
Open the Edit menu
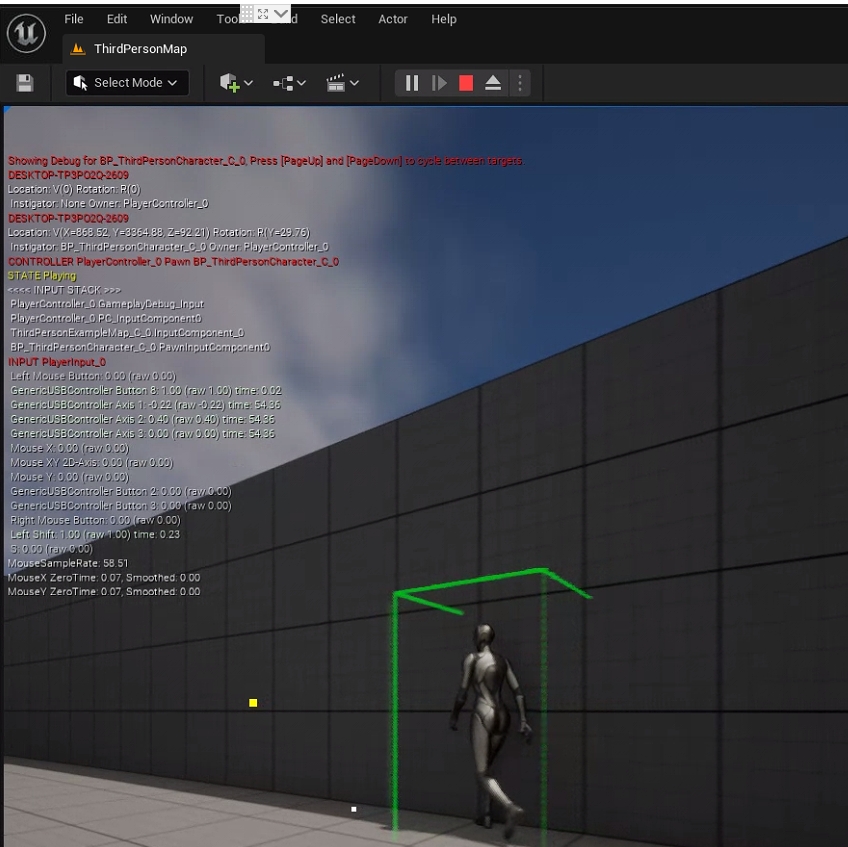click(117, 19)
